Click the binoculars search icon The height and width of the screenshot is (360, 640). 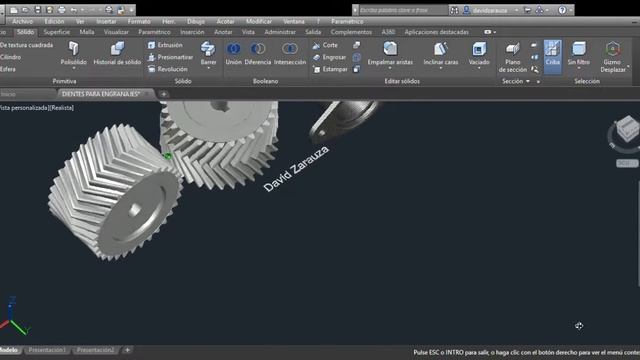(454, 10)
